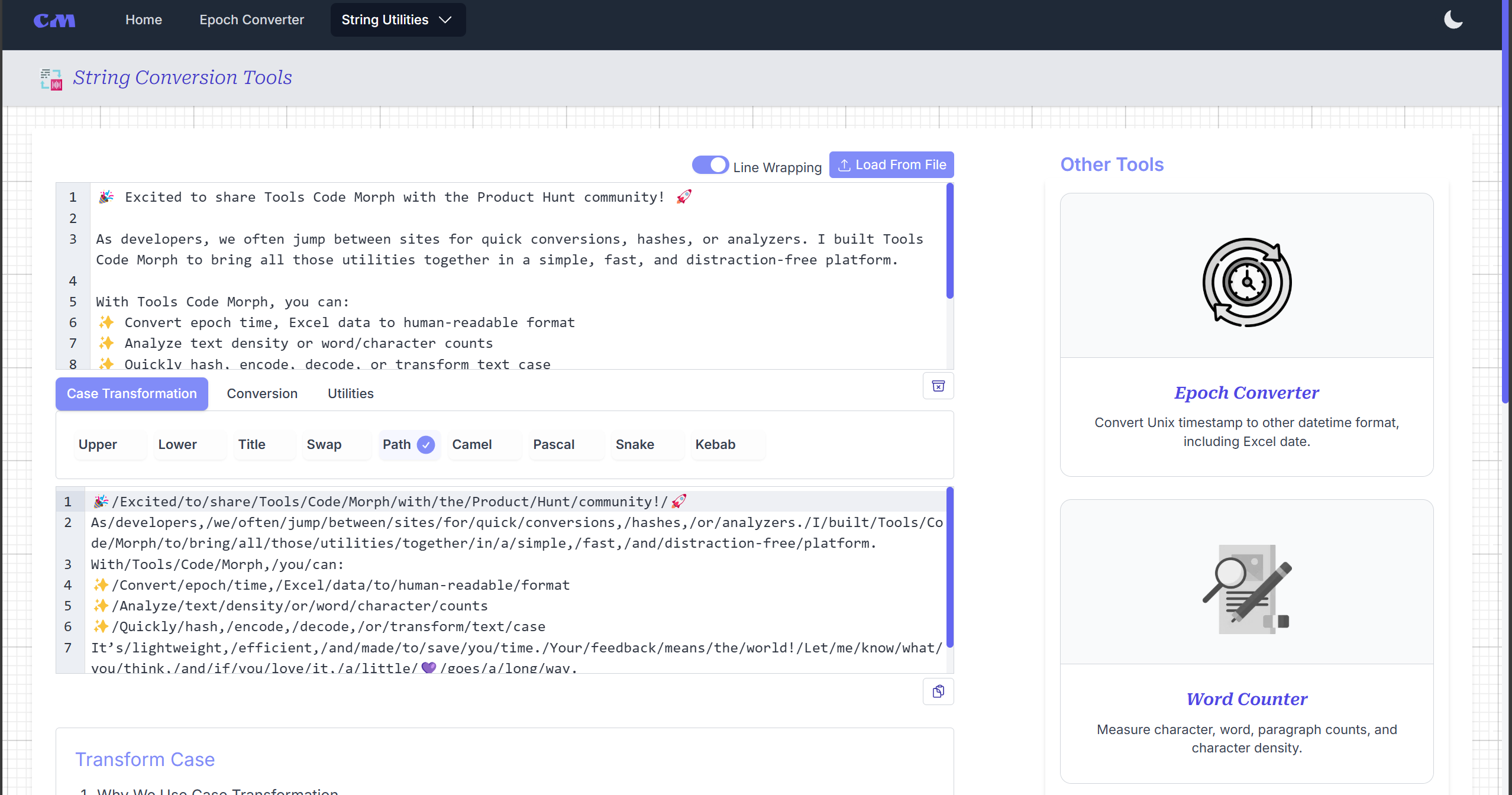Click the Load From File button
The image size is (1512, 795).
click(x=891, y=165)
